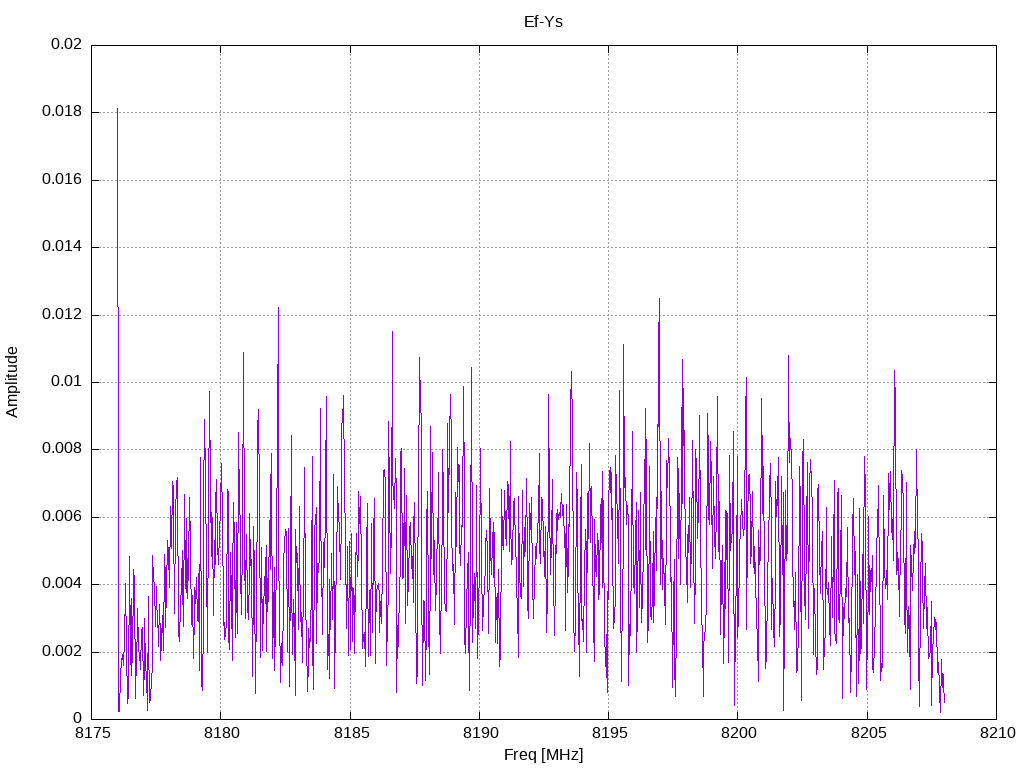
Task: Click the Ef-Ys plot title
Action: pyautogui.click(x=543, y=22)
